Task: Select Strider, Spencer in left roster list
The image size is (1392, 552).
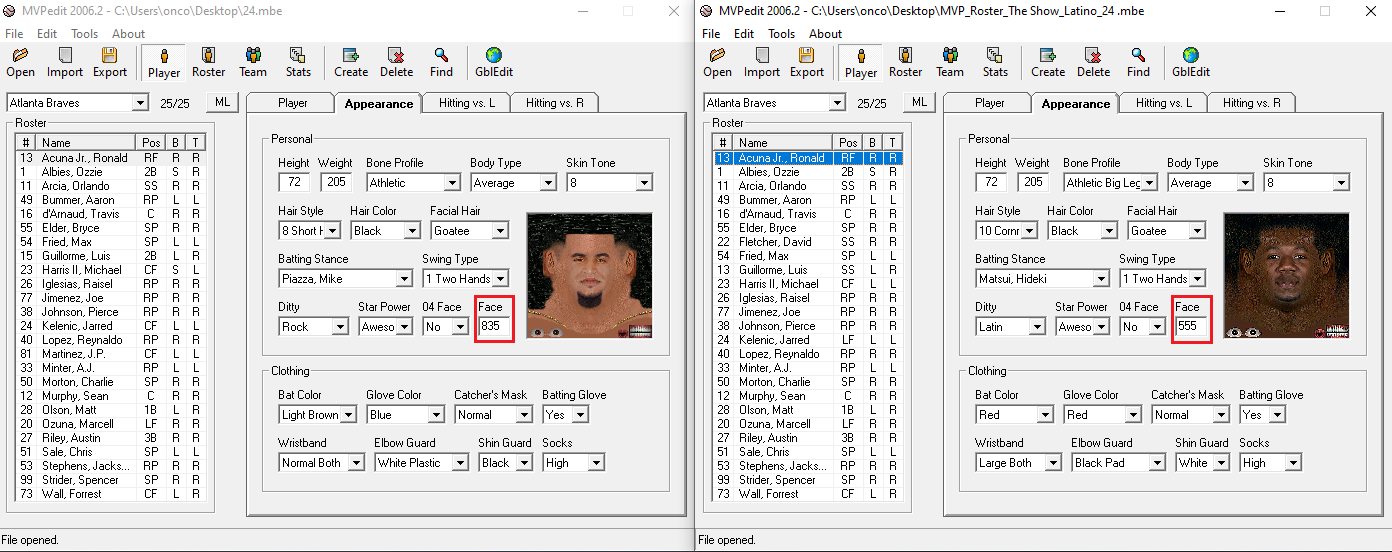Action: [109, 480]
